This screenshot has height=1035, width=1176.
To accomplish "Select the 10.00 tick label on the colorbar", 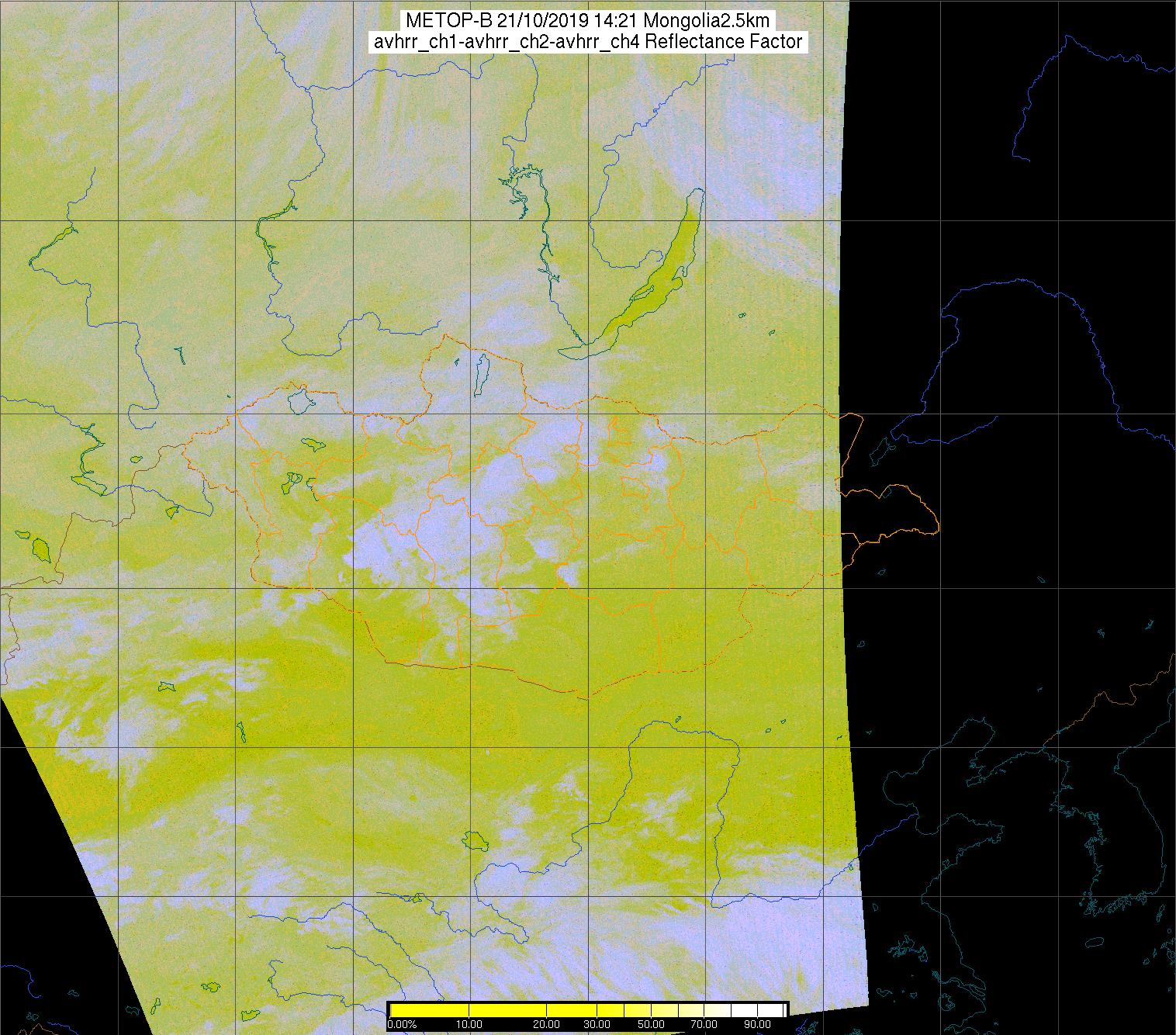I will pyautogui.click(x=469, y=1024).
